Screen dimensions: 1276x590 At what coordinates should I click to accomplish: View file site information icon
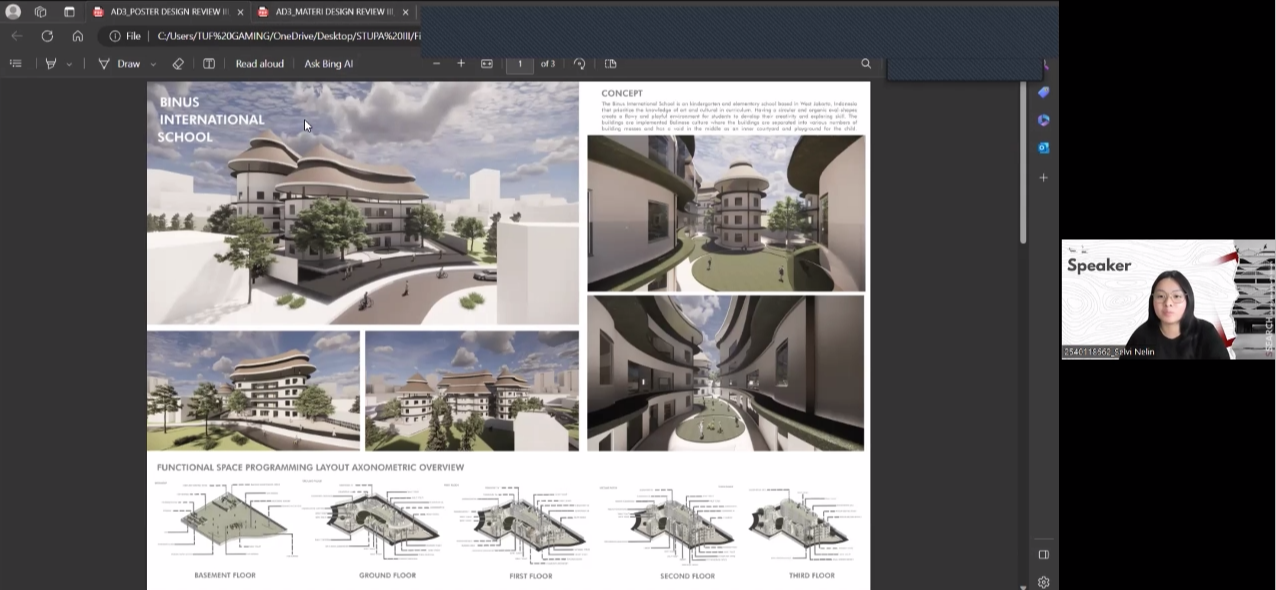click(115, 36)
